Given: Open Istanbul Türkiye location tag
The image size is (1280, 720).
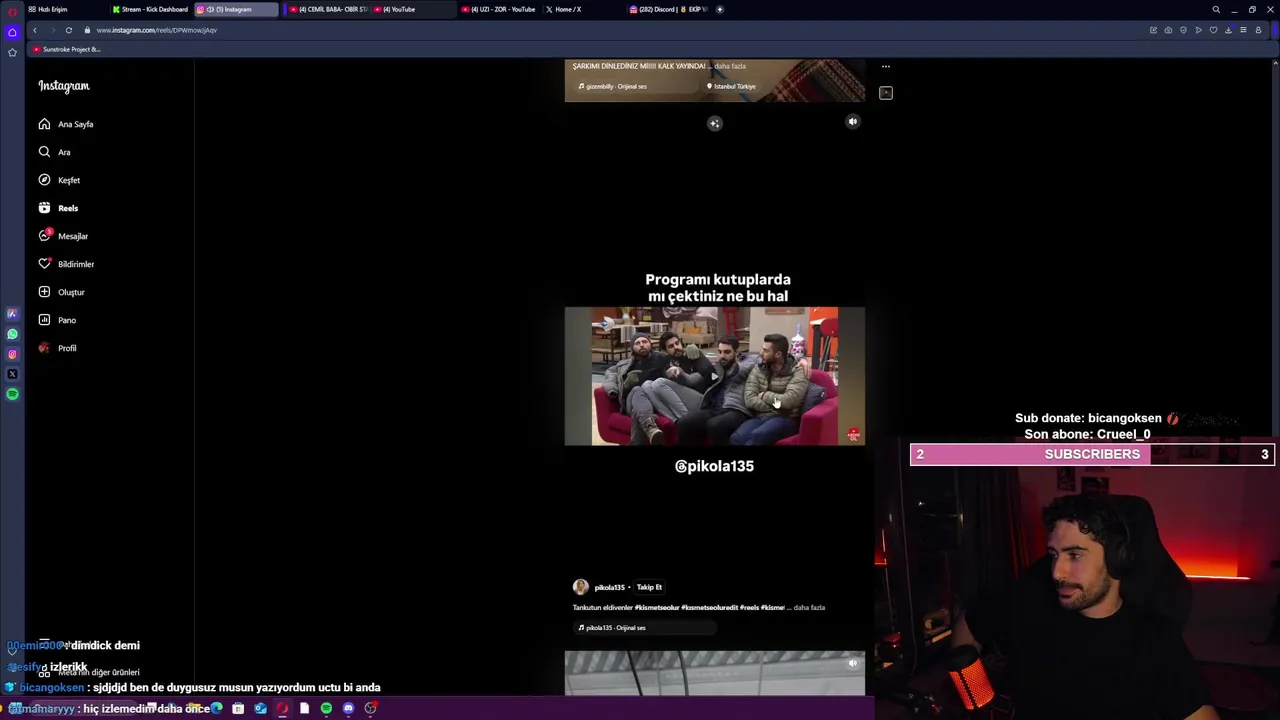Looking at the screenshot, I should pos(731,86).
